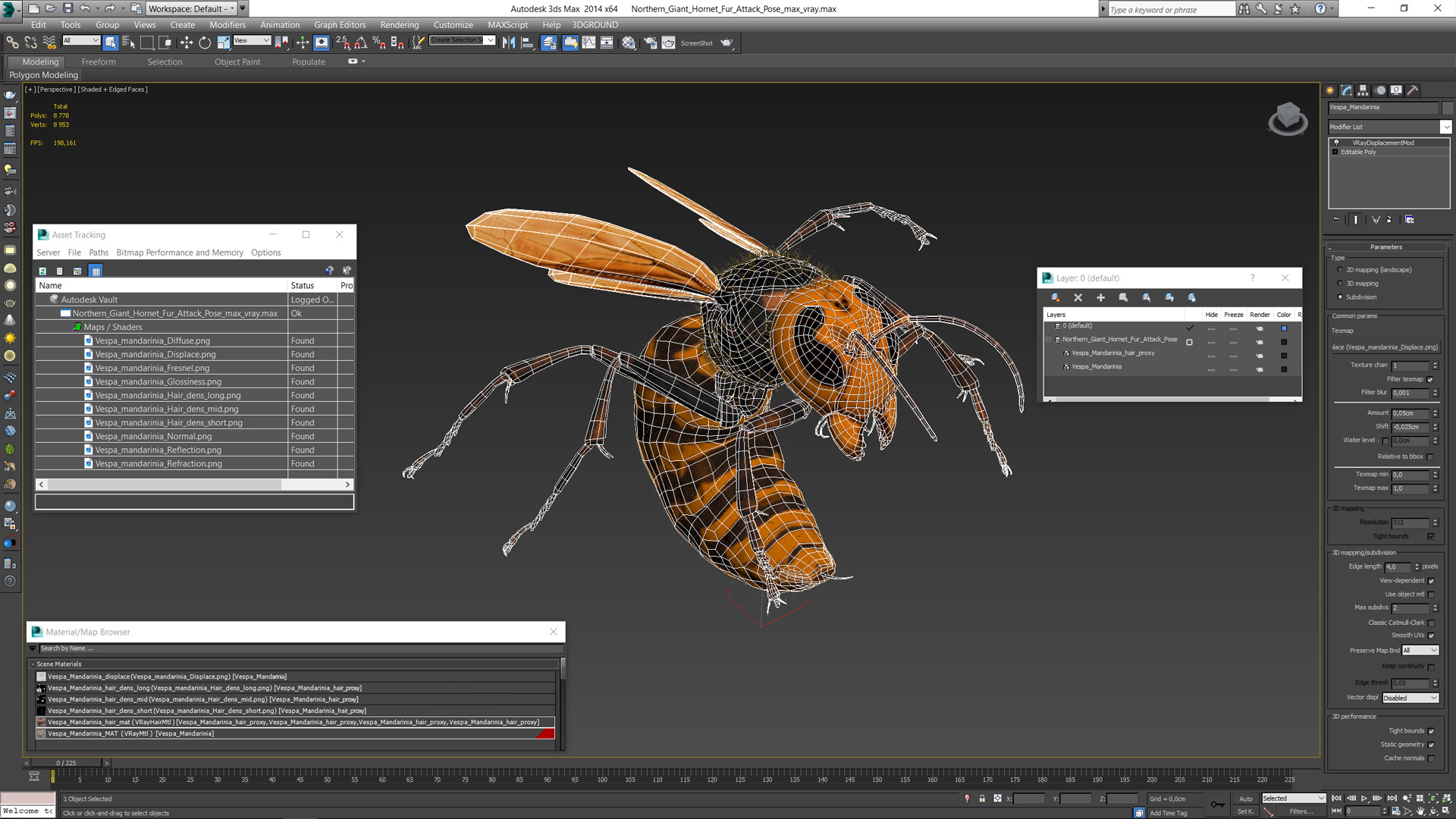The width and height of the screenshot is (1456, 819).
Task: Toggle Angle Snap icon
Action: 361,43
